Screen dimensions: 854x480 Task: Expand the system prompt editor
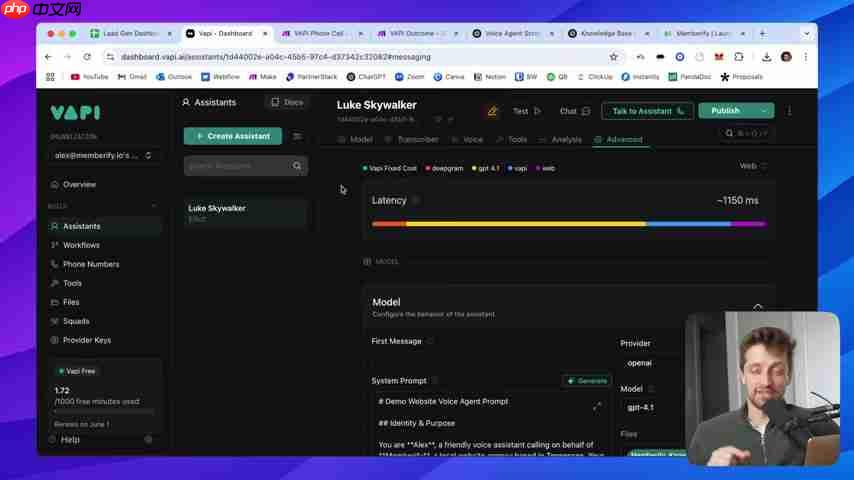pyautogui.click(x=597, y=406)
